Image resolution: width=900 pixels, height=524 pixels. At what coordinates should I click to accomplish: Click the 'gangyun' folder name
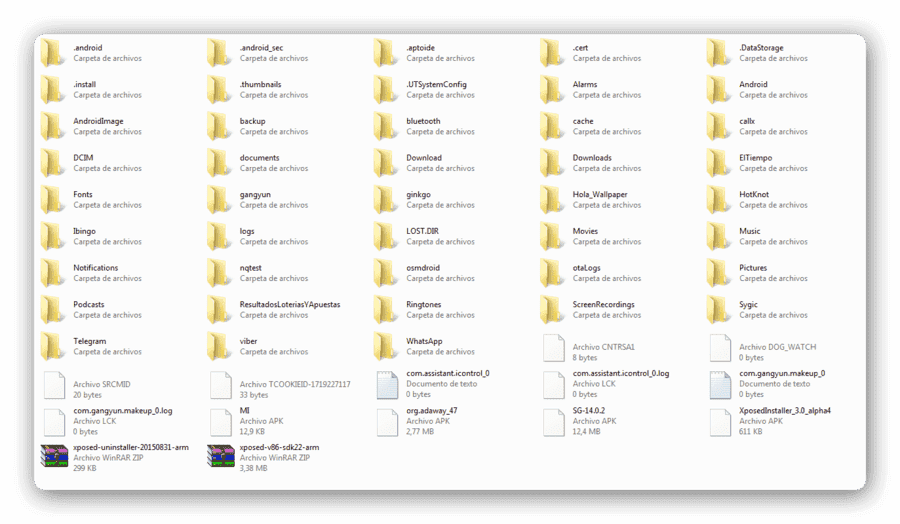(255, 195)
